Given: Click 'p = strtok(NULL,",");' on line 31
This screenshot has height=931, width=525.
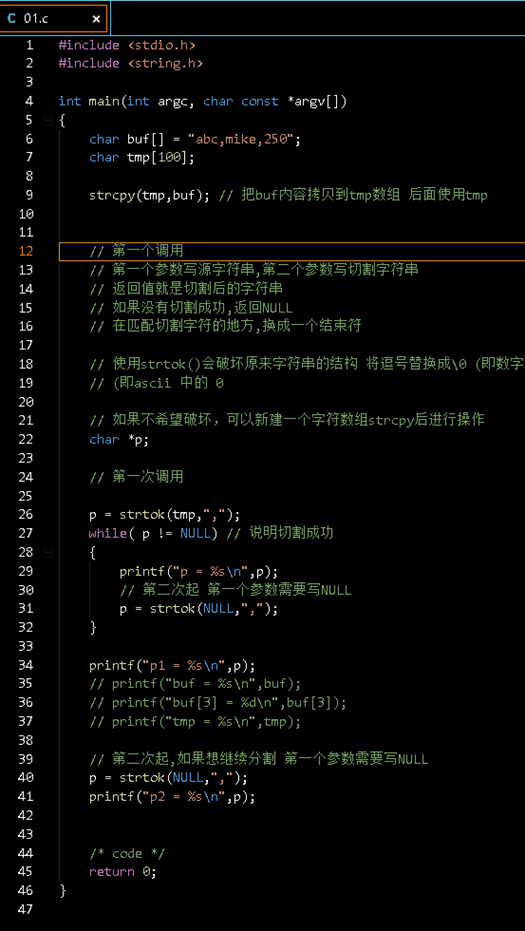Looking at the screenshot, I should pos(199,609).
